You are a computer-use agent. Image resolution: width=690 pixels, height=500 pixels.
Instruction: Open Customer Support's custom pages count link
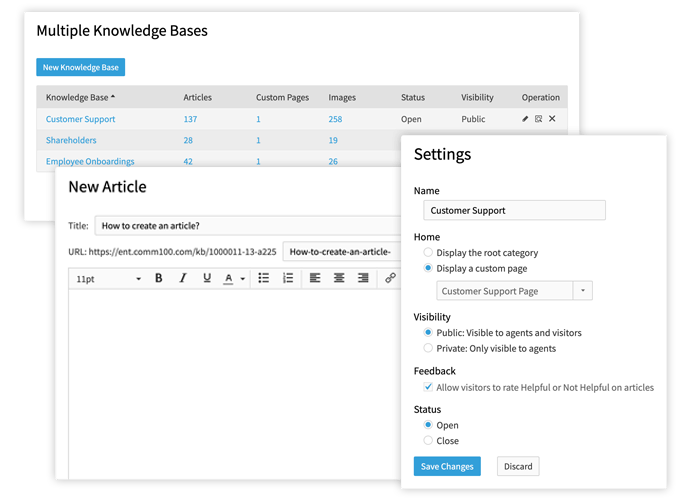258,119
